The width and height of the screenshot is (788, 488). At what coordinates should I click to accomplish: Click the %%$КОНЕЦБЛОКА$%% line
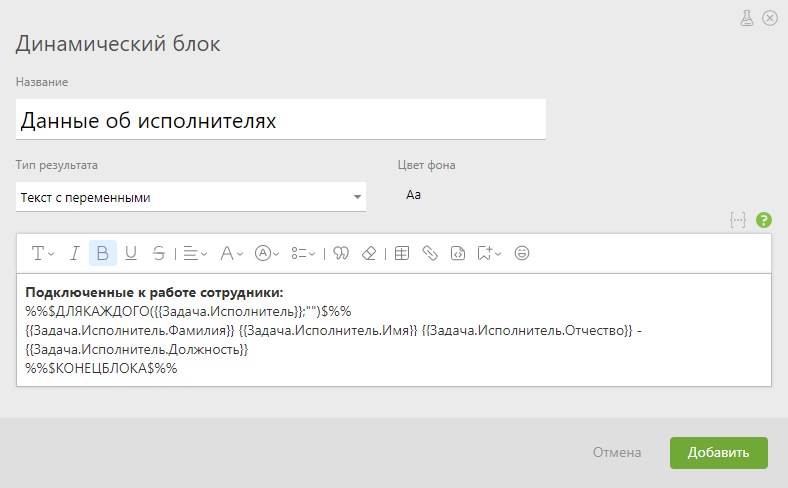coord(101,368)
